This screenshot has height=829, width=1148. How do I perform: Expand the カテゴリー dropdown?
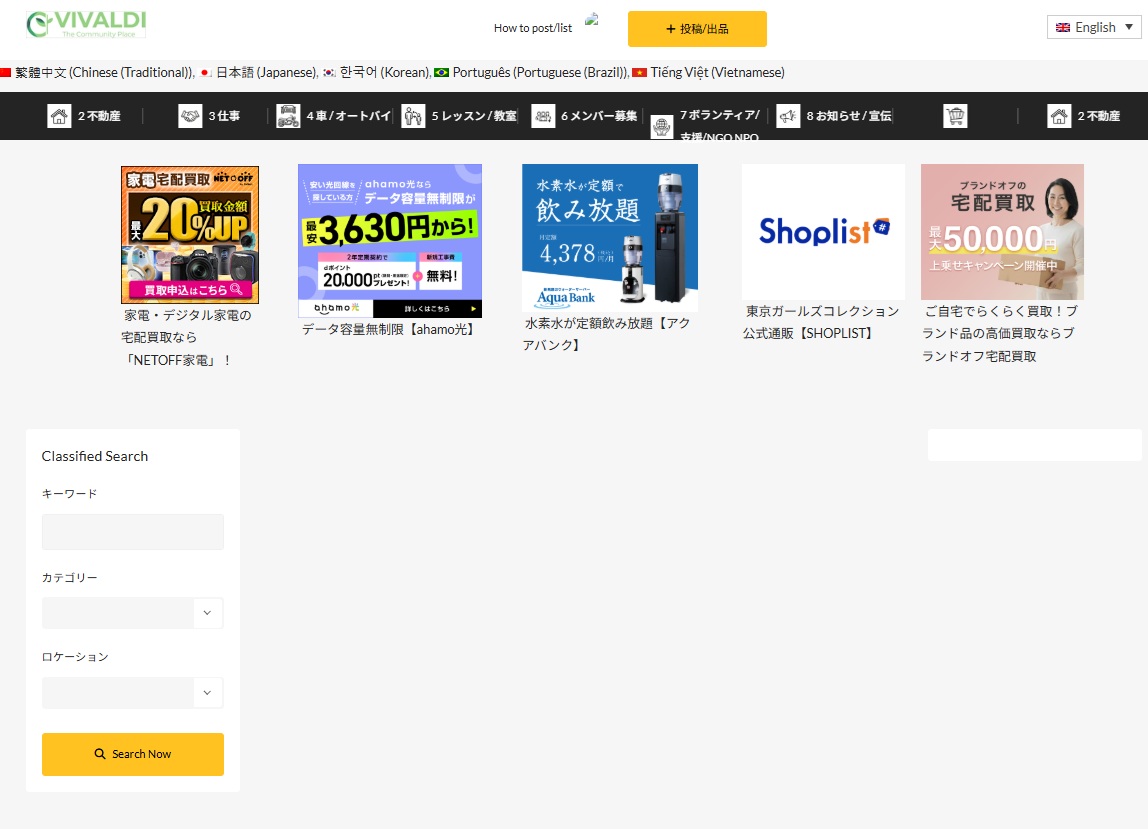tap(132, 613)
